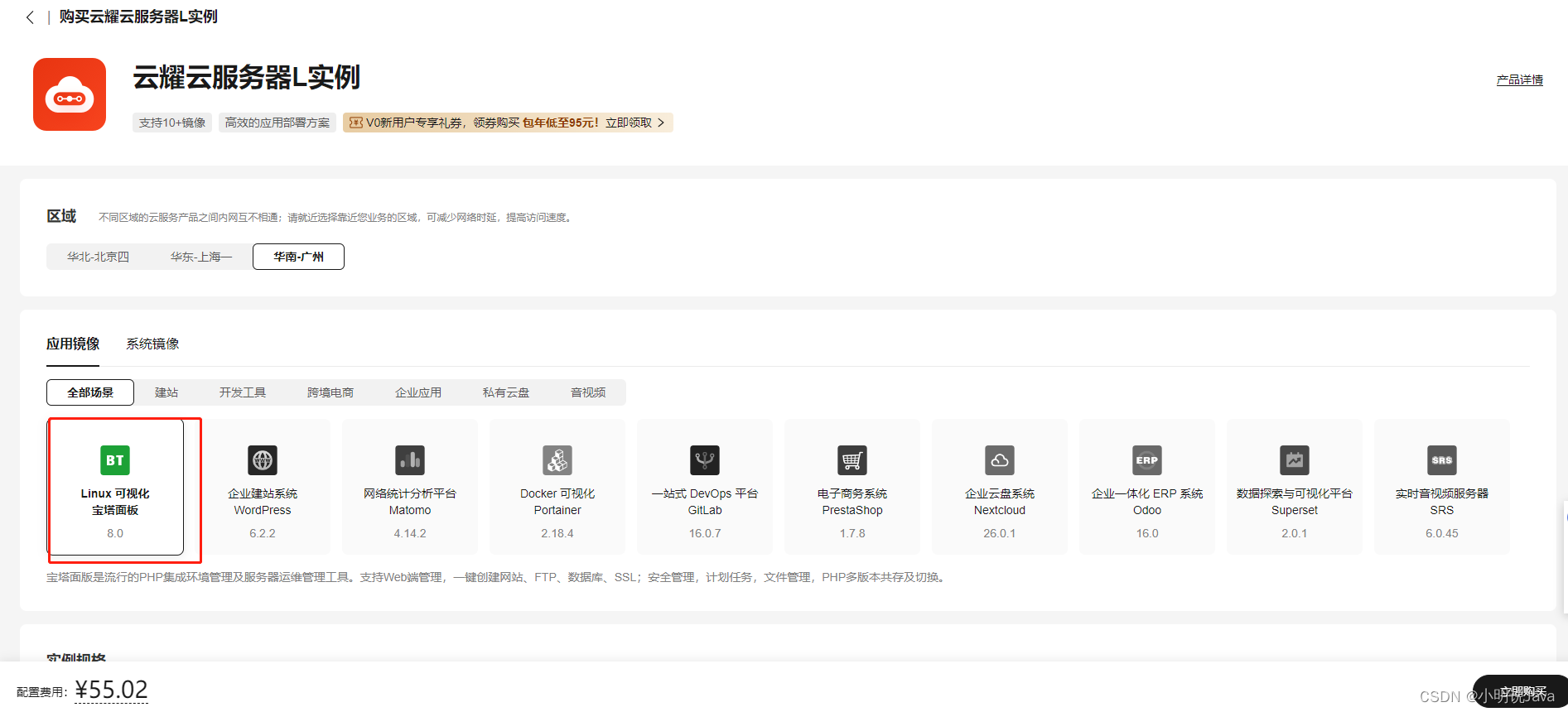This screenshot has height=712, width=1568.
Task: Switch to the 系统镜像 tab
Action: (x=152, y=344)
